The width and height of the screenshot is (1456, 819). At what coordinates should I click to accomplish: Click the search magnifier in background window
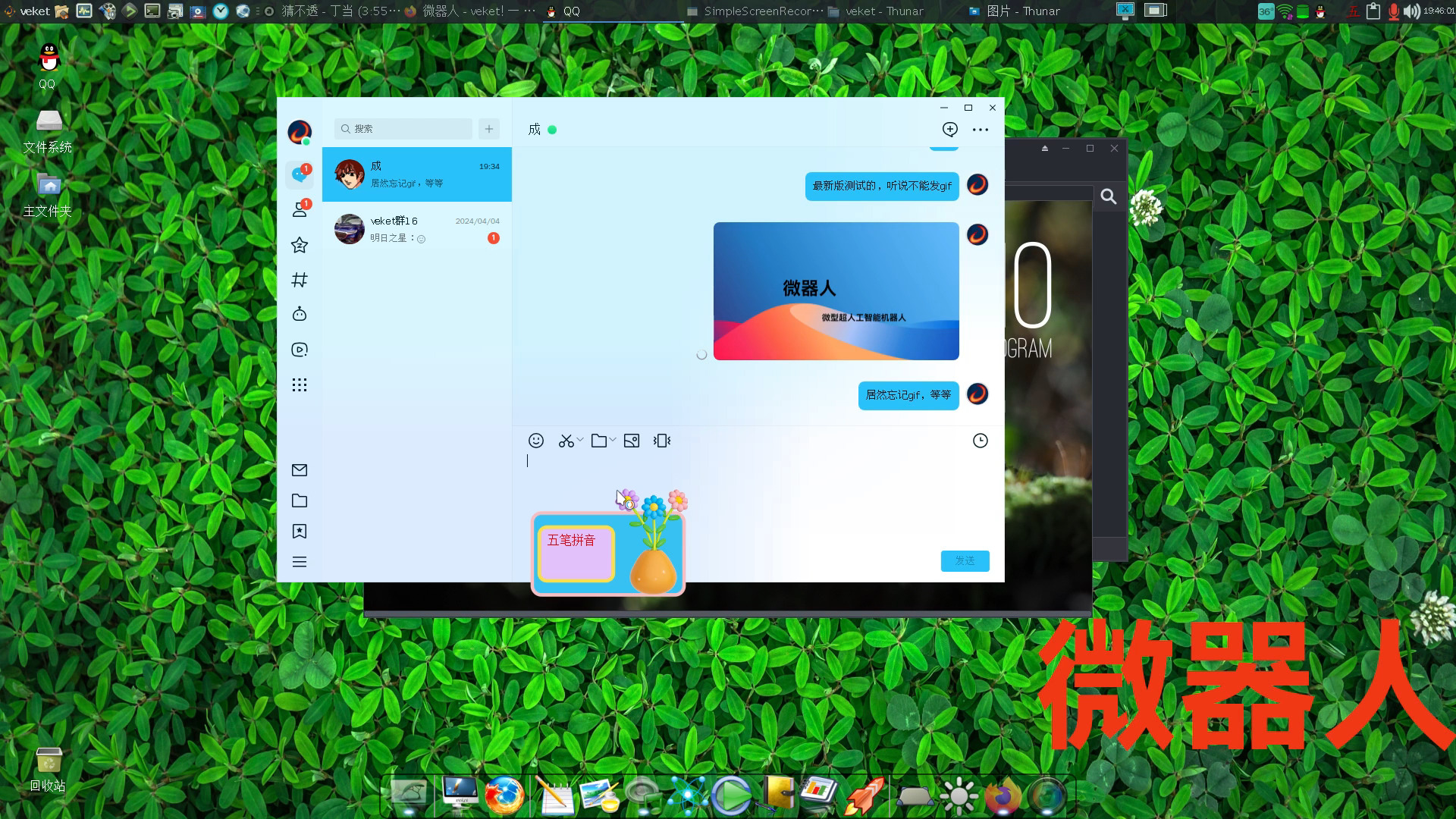coord(1109,197)
